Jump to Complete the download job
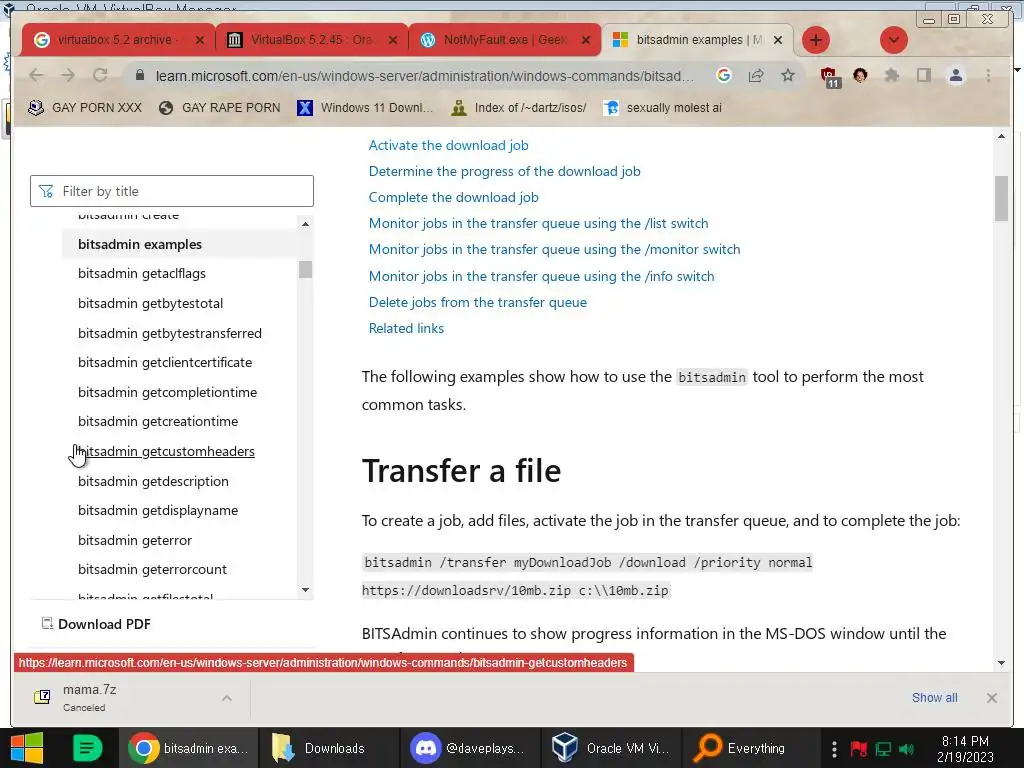Screen dimensions: 1024x768 click(453, 197)
